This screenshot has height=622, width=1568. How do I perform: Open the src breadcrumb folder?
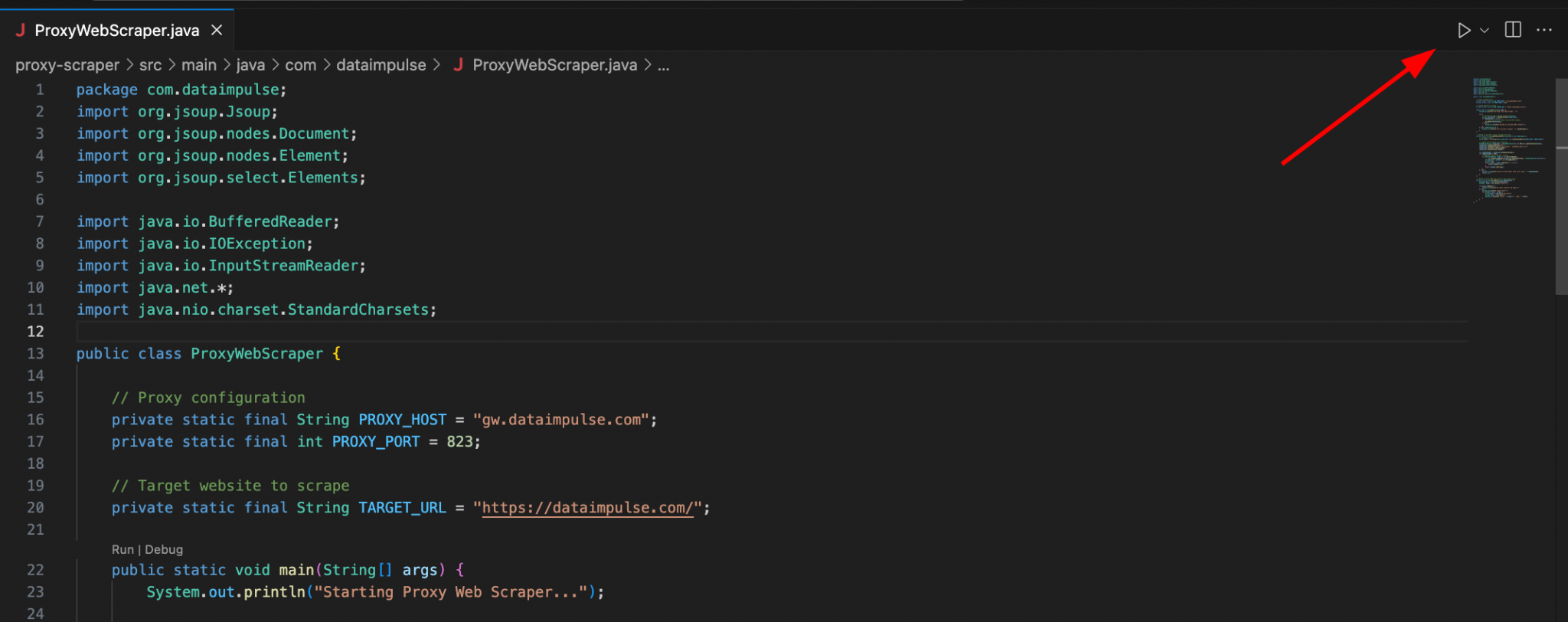click(x=150, y=65)
